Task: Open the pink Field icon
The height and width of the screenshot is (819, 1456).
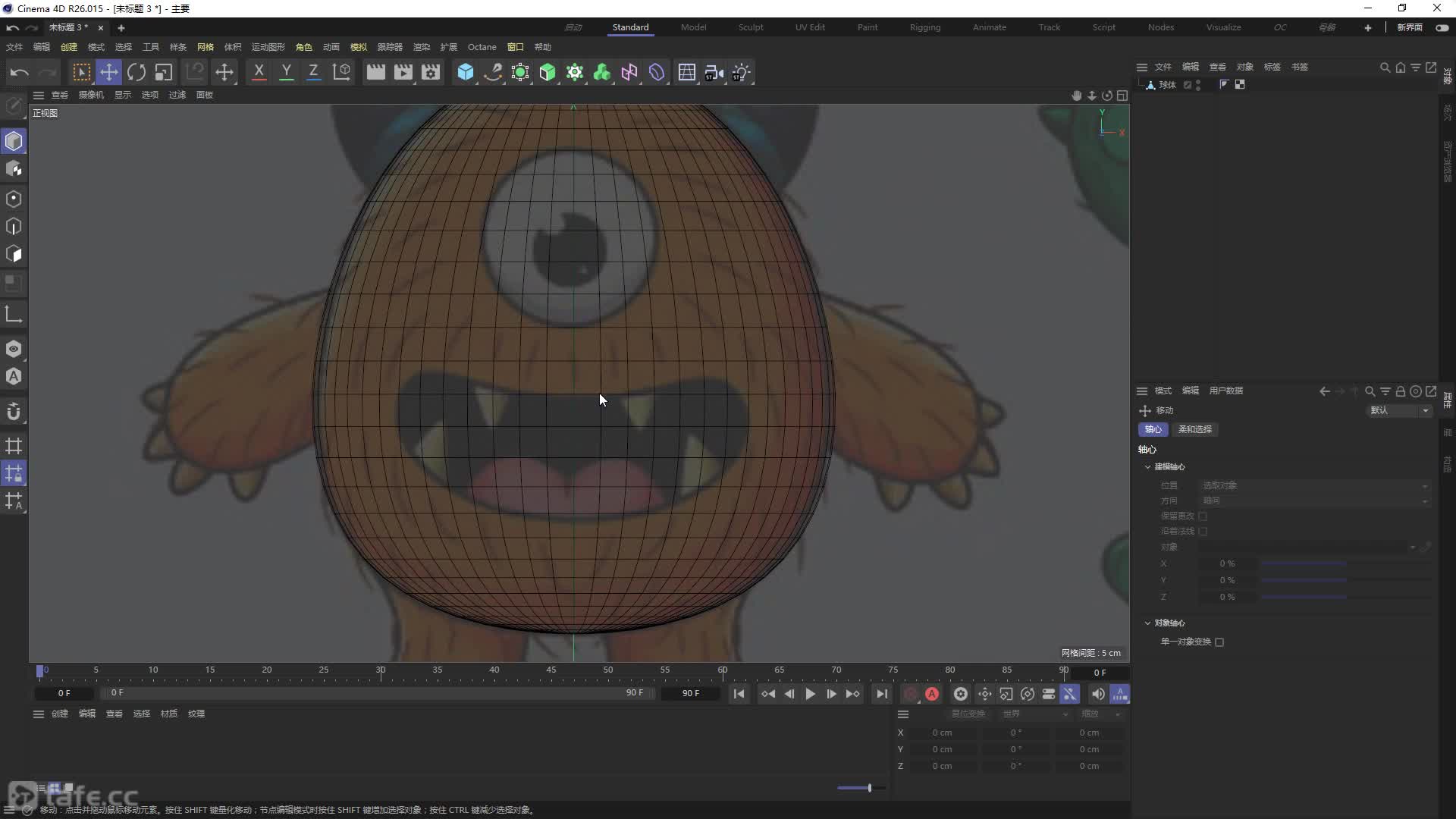Action: coord(629,72)
